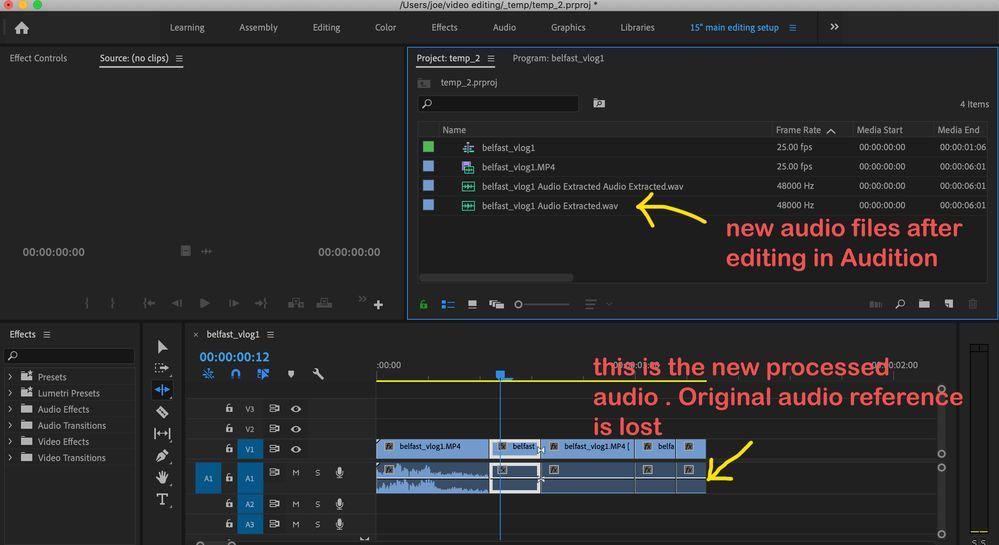Select the Pen tool

(162, 455)
